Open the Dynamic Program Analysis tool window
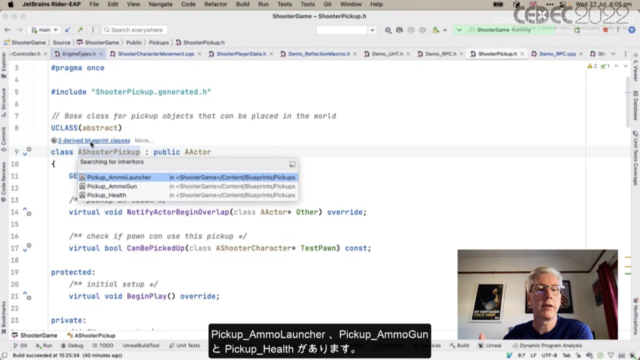 coord(547,345)
